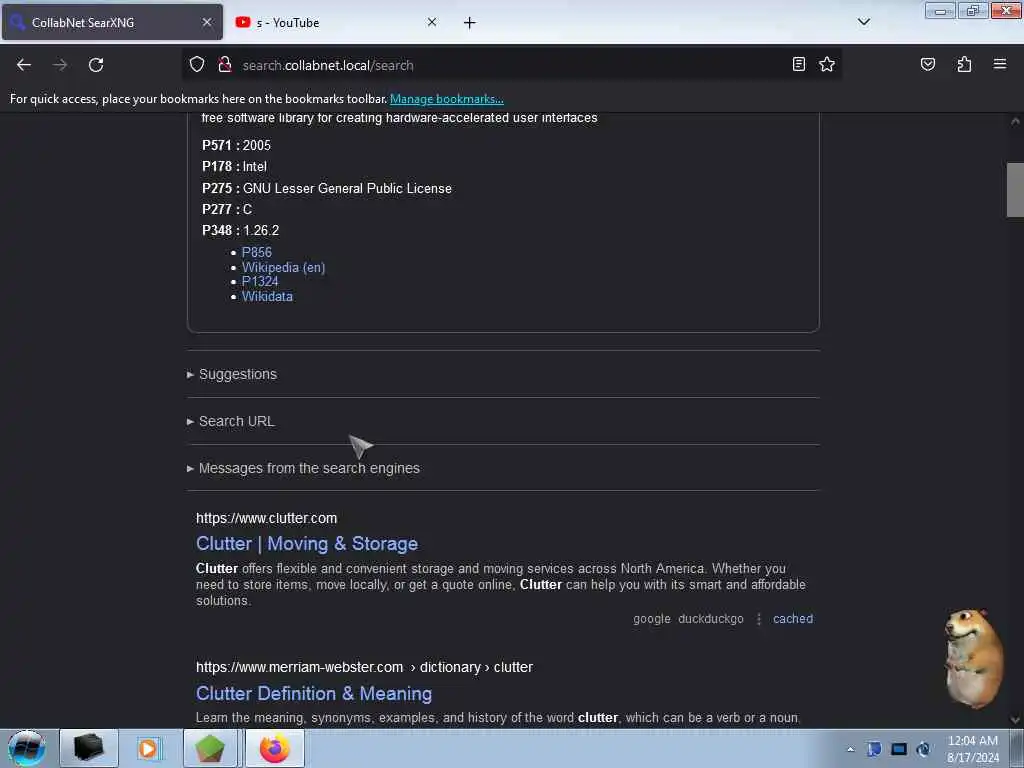Image resolution: width=1024 pixels, height=768 pixels.
Task: Click the https://www.clutter.com URL text
Action: pyautogui.click(x=266, y=519)
